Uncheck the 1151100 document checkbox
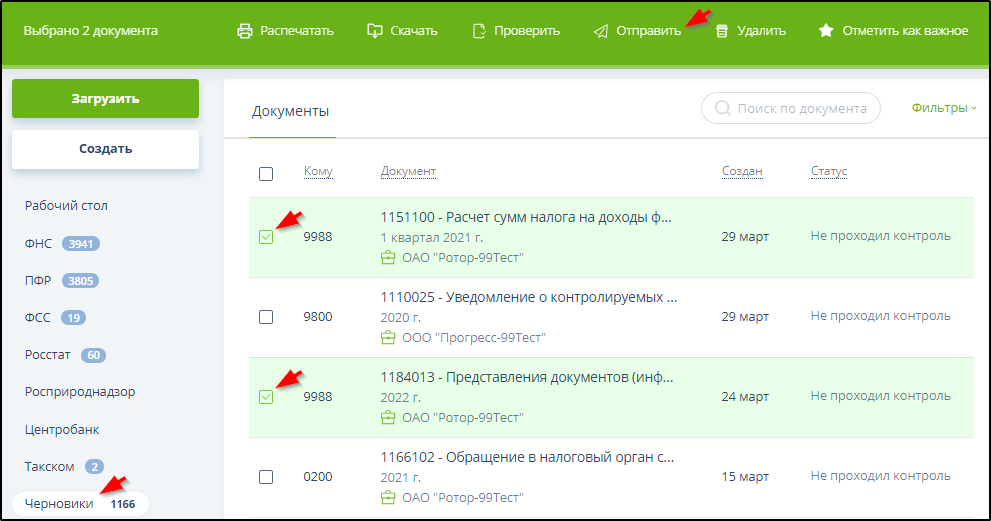This screenshot has height=521, width=991. (266, 237)
